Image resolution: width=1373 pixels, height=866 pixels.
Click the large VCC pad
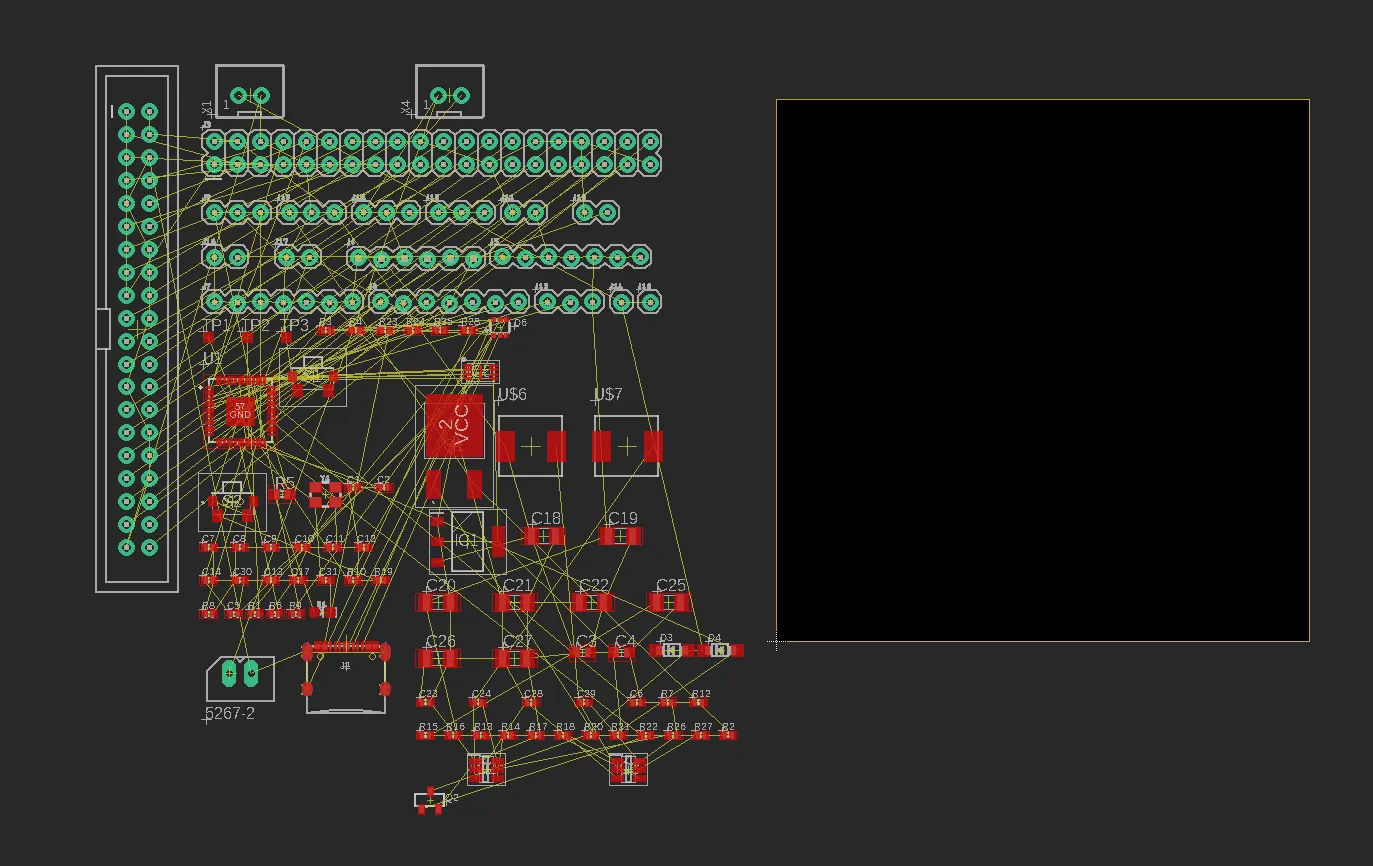point(453,426)
